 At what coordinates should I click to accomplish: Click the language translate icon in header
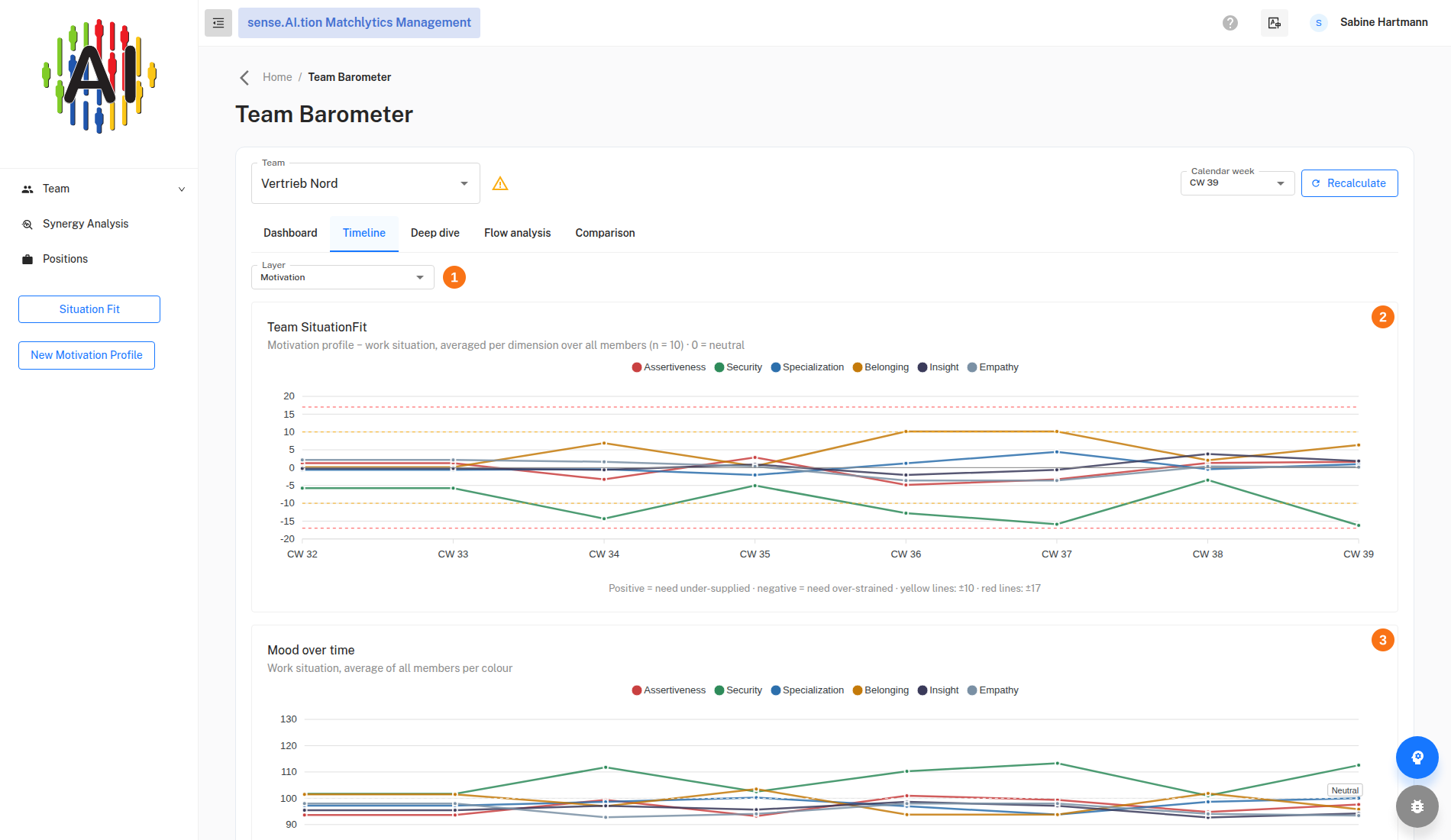coord(1275,23)
